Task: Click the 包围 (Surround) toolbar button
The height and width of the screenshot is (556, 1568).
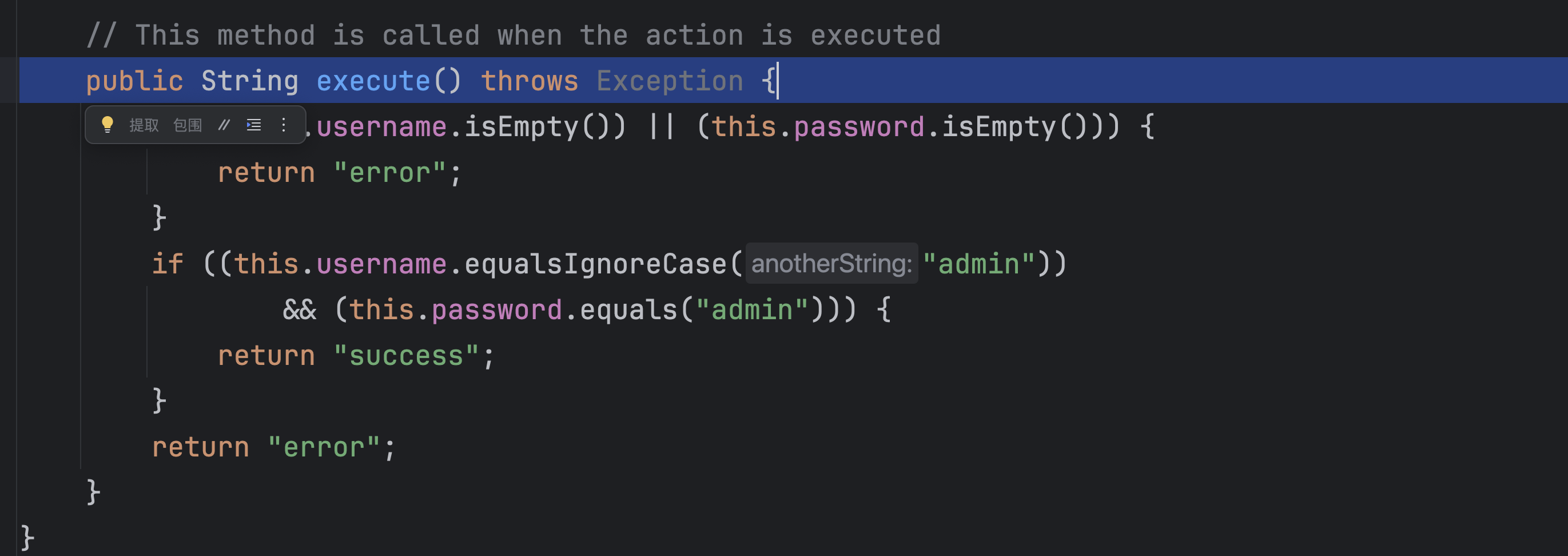Action: (188, 125)
